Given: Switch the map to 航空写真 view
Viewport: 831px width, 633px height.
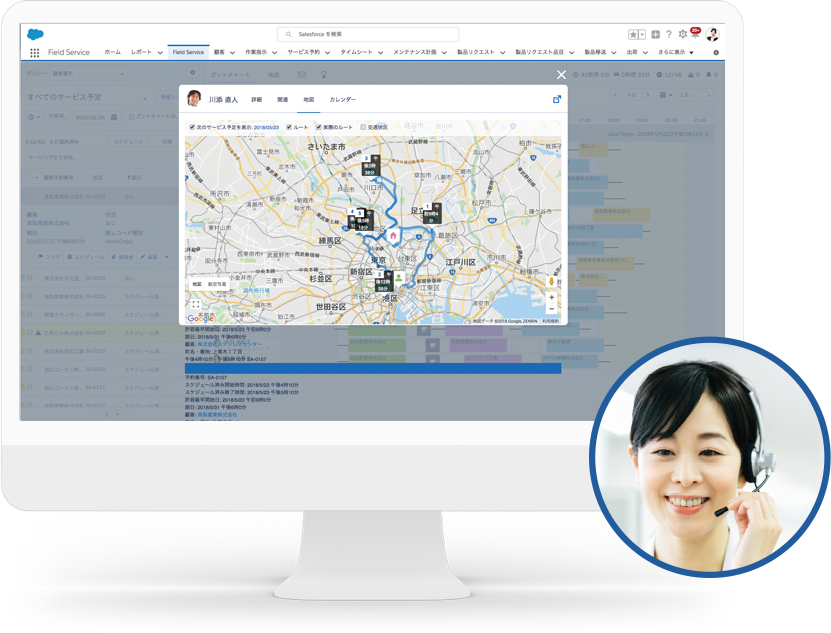Looking at the screenshot, I should click(217, 284).
